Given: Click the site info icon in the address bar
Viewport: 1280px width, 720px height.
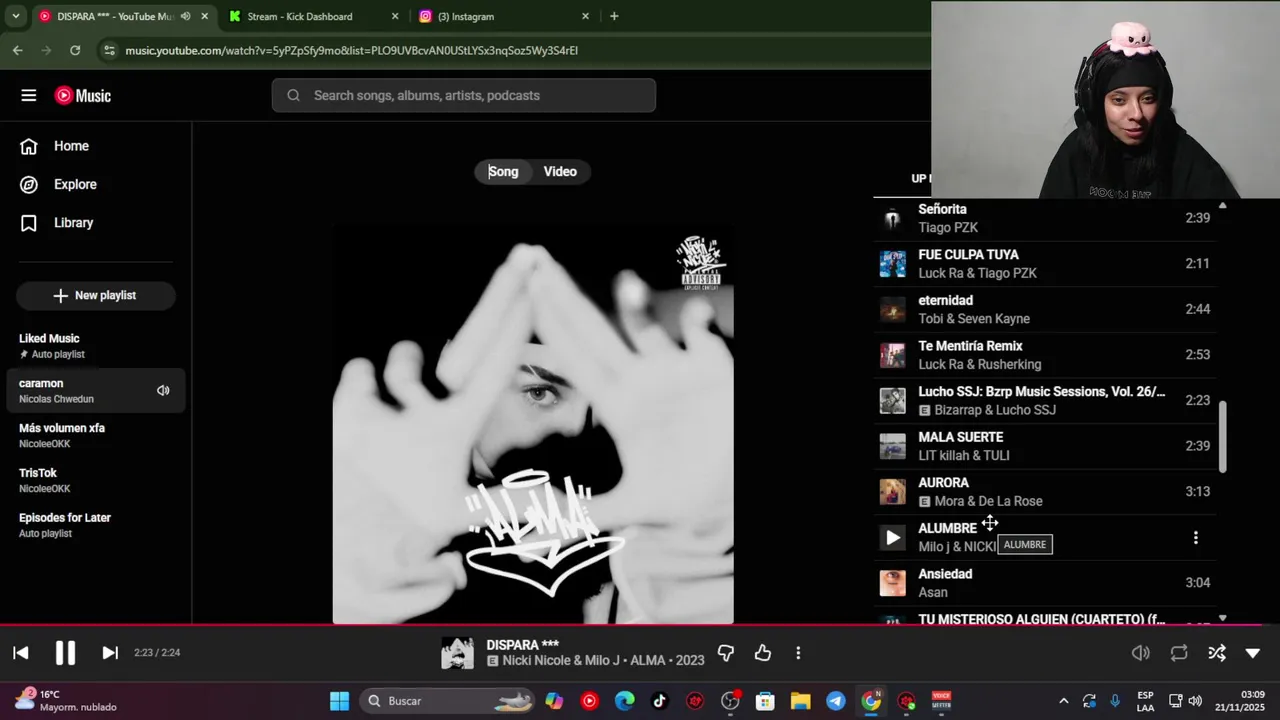Looking at the screenshot, I should [109, 50].
